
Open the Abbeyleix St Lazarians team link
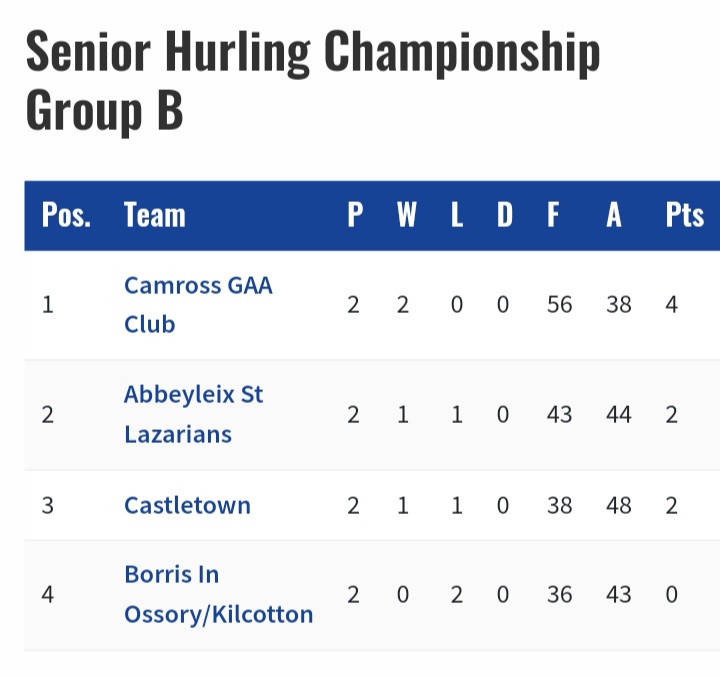pyautogui.click(x=193, y=415)
